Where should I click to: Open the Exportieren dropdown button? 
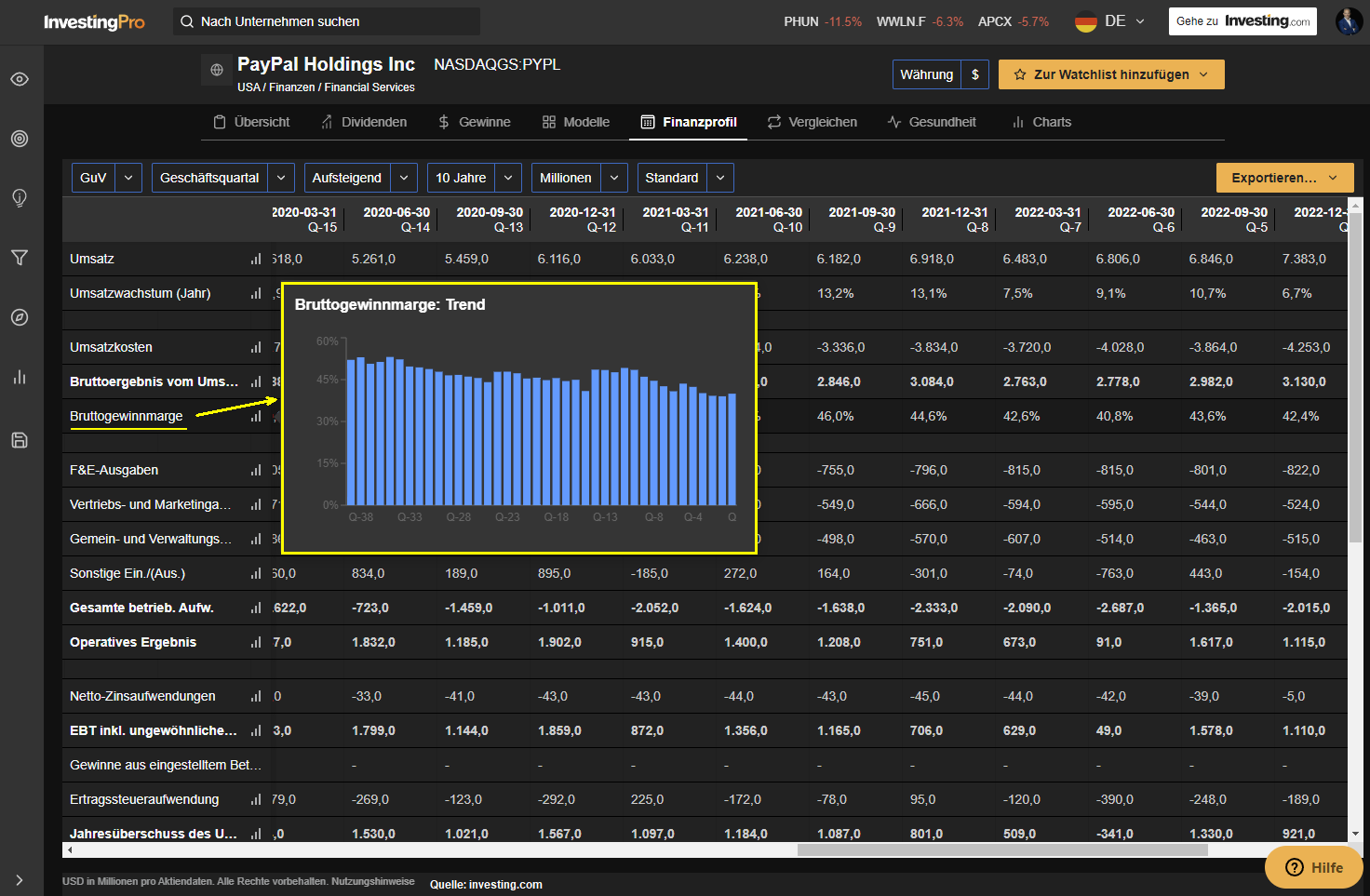click(1285, 178)
